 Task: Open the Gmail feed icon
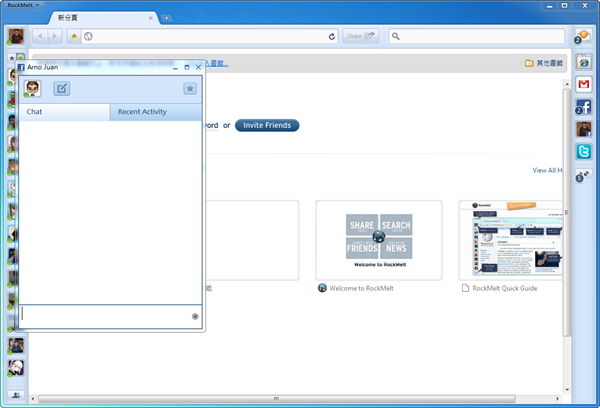point(584,84)
